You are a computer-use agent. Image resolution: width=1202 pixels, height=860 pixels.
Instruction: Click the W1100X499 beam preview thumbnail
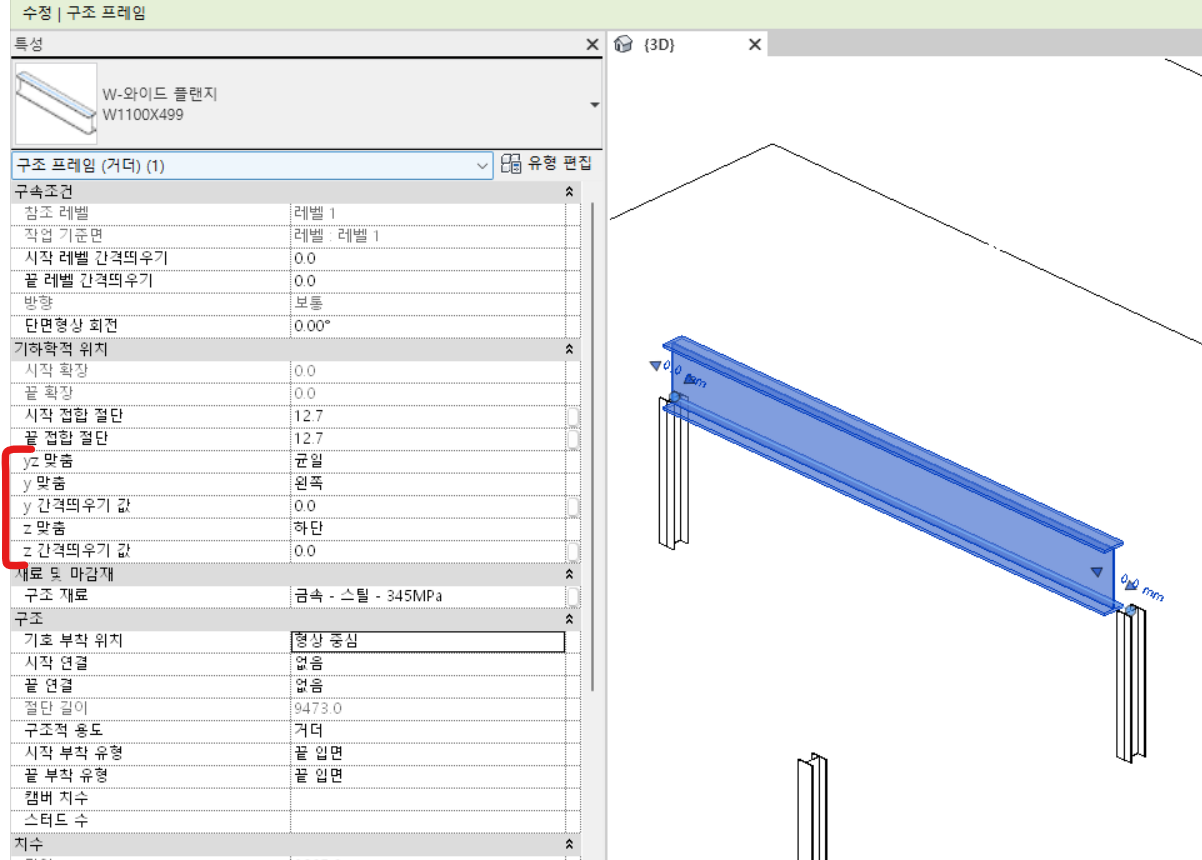point(55,103)
